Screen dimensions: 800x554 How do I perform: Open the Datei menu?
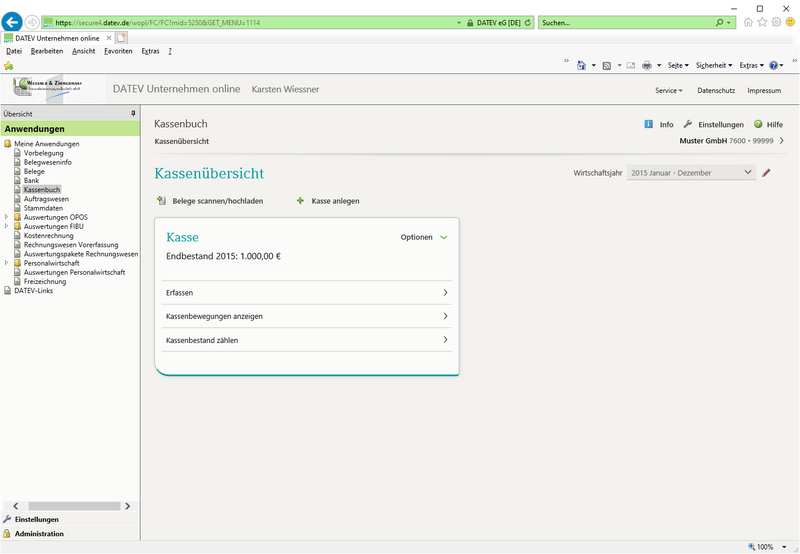pos(14,51)
